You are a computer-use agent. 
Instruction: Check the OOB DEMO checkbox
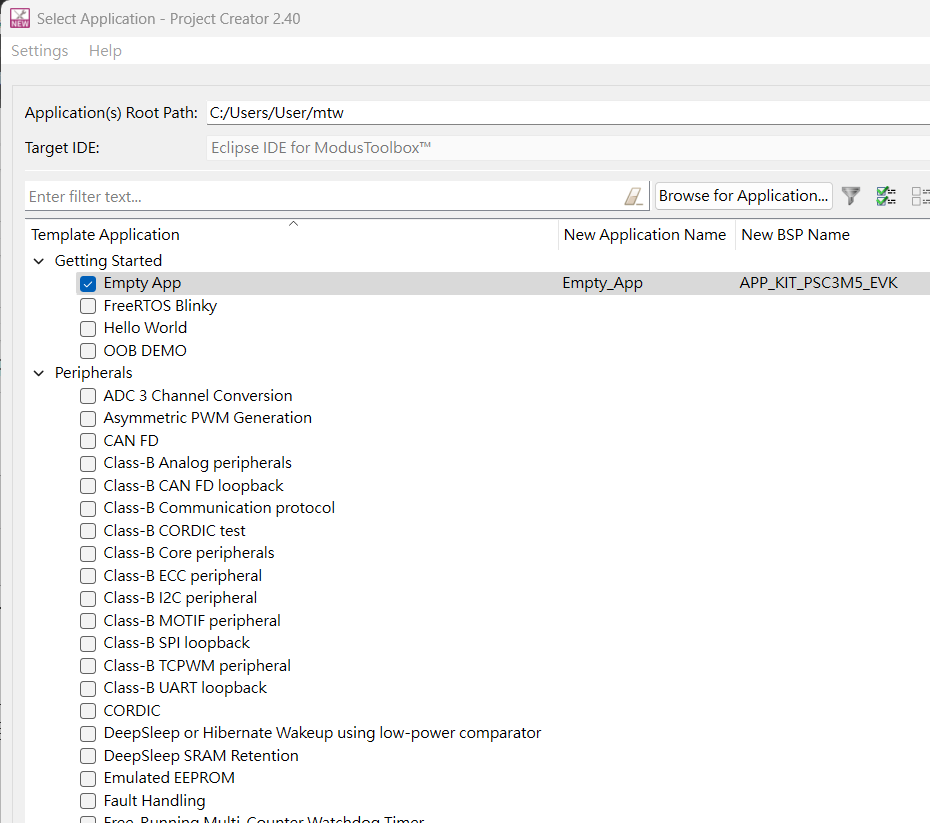(88, 351)
